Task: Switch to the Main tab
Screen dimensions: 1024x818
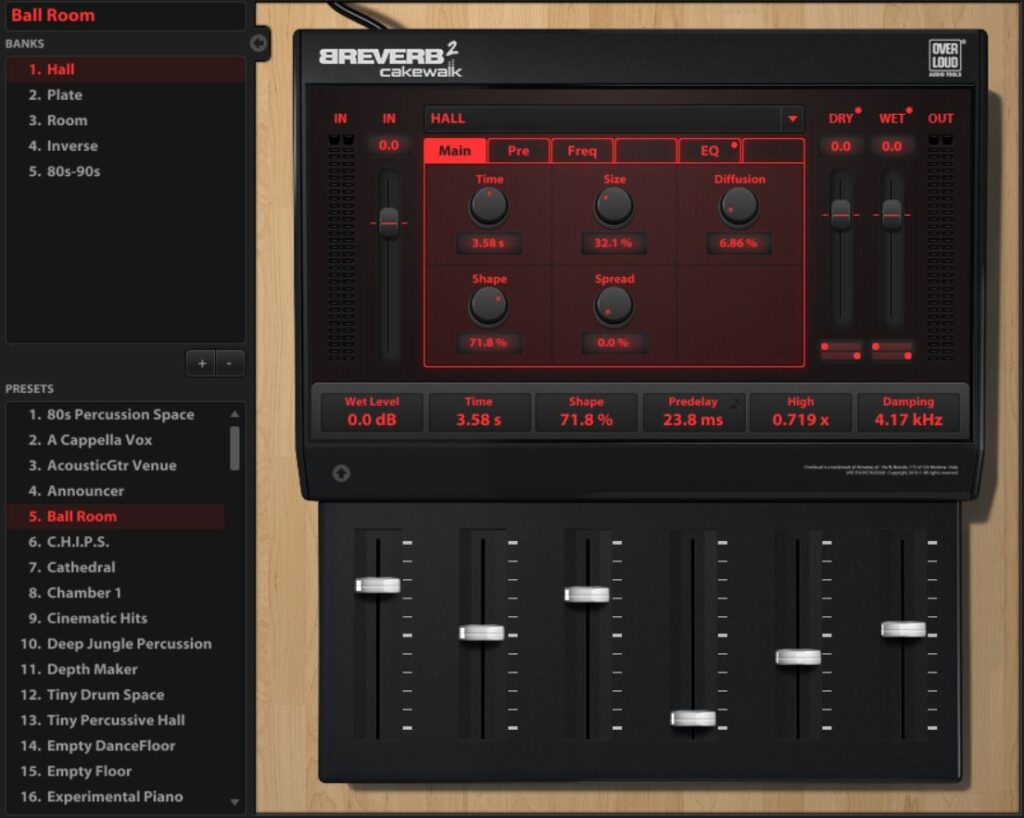Action: tap(455, 151)
